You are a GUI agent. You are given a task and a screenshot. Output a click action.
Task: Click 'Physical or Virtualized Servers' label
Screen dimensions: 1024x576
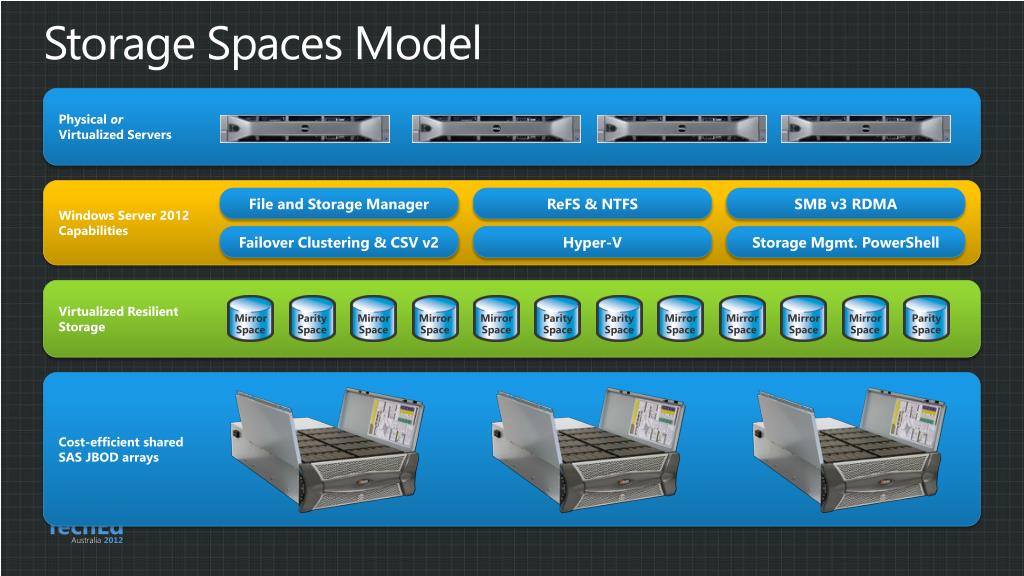pos(115,127)
